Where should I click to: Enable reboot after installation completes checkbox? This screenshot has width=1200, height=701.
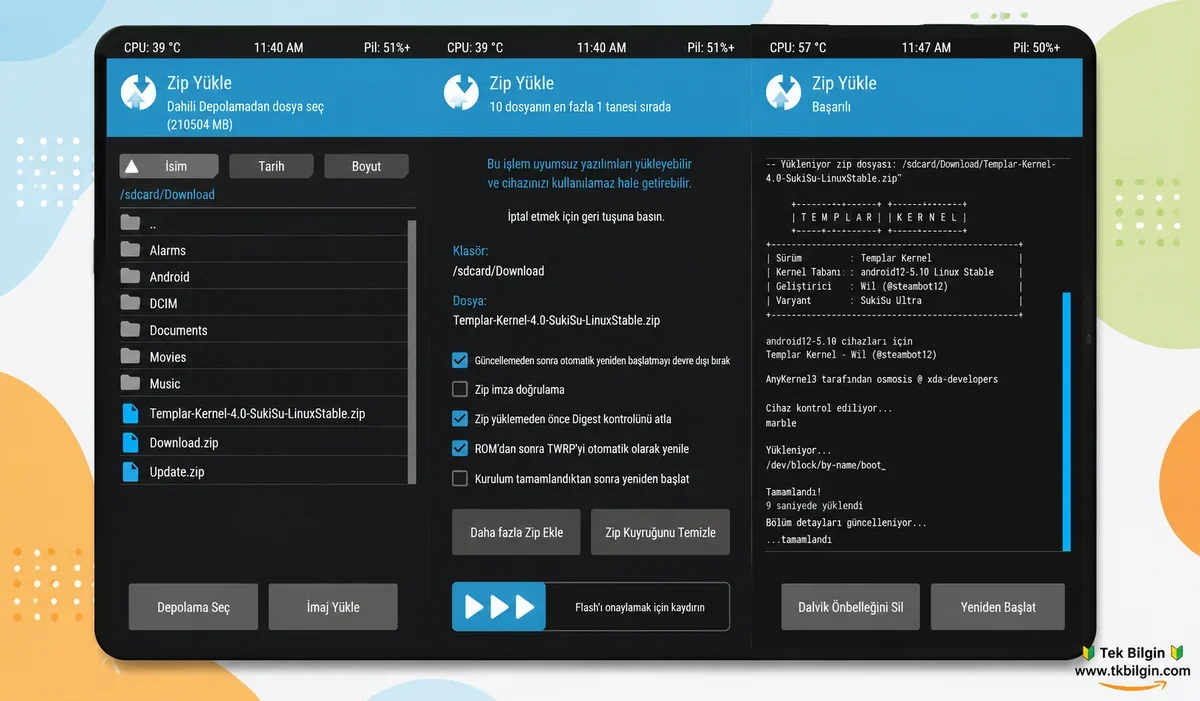(x=460, y=478)
